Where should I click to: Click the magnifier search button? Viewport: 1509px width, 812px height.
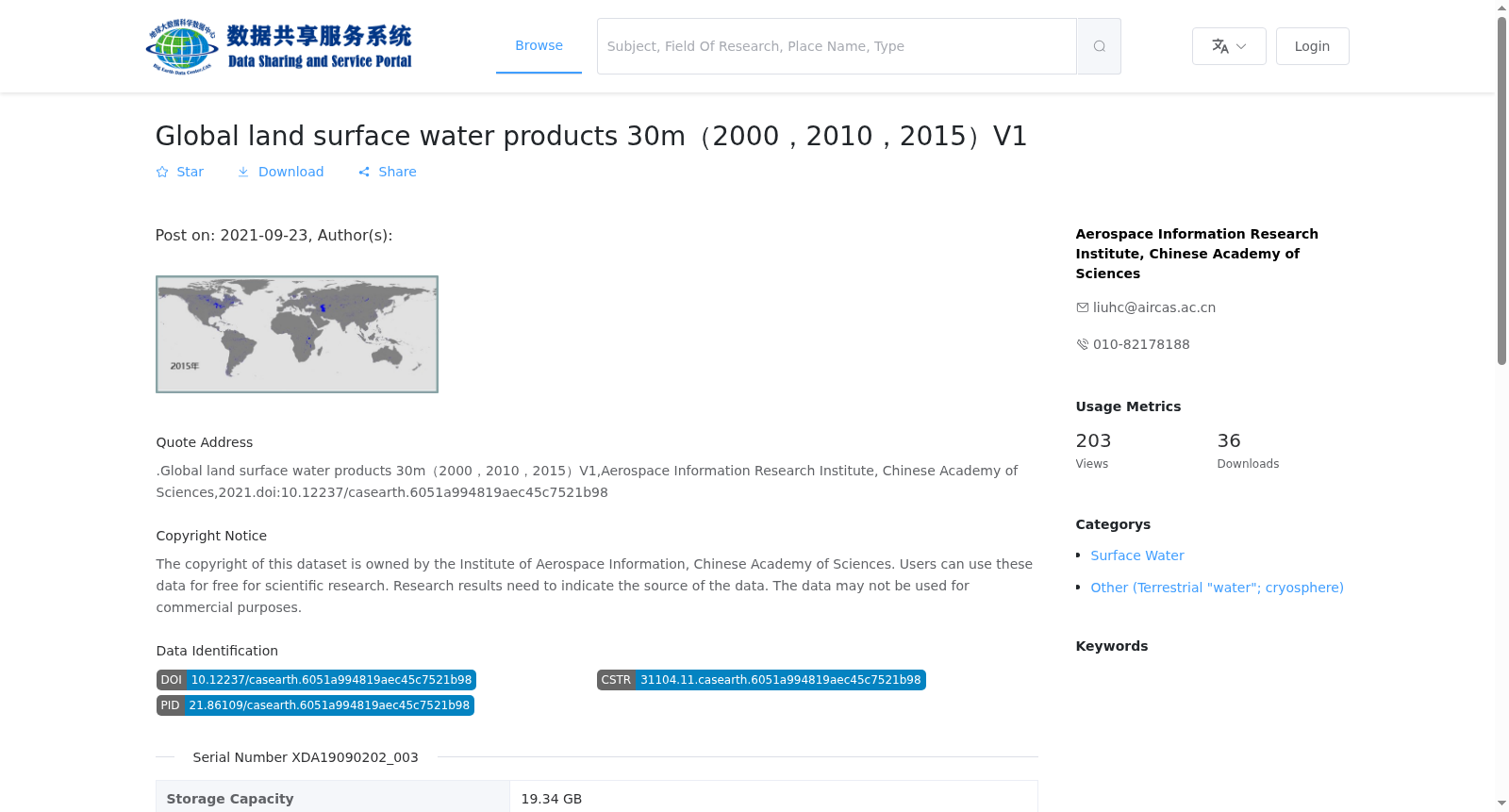click(x=1099, y=46)
